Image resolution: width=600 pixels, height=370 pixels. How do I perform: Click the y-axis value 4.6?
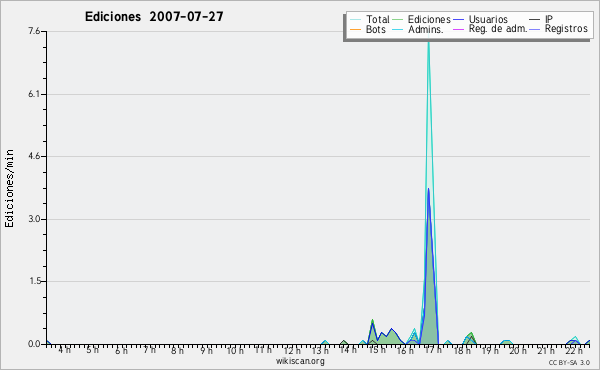tap(34, 156)
